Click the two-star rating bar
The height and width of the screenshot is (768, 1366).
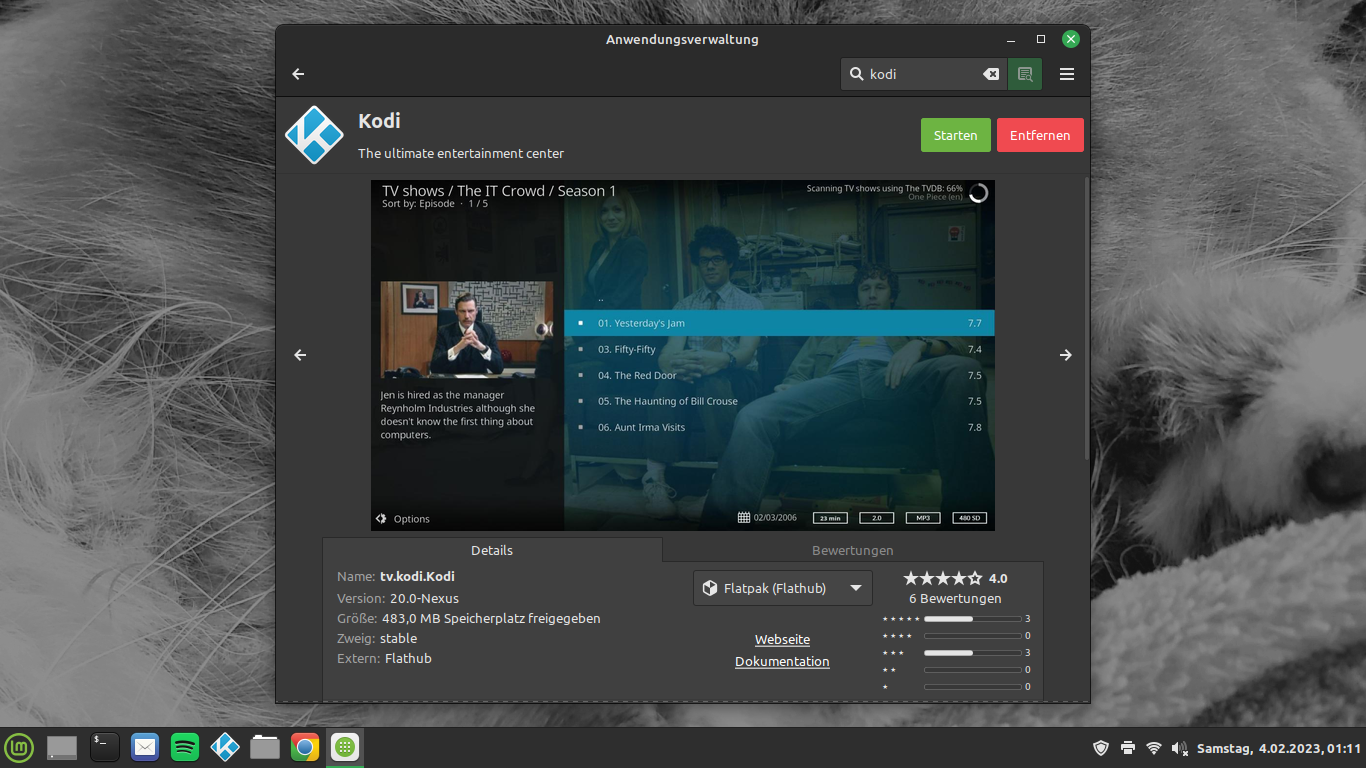[x=973, y=670]
